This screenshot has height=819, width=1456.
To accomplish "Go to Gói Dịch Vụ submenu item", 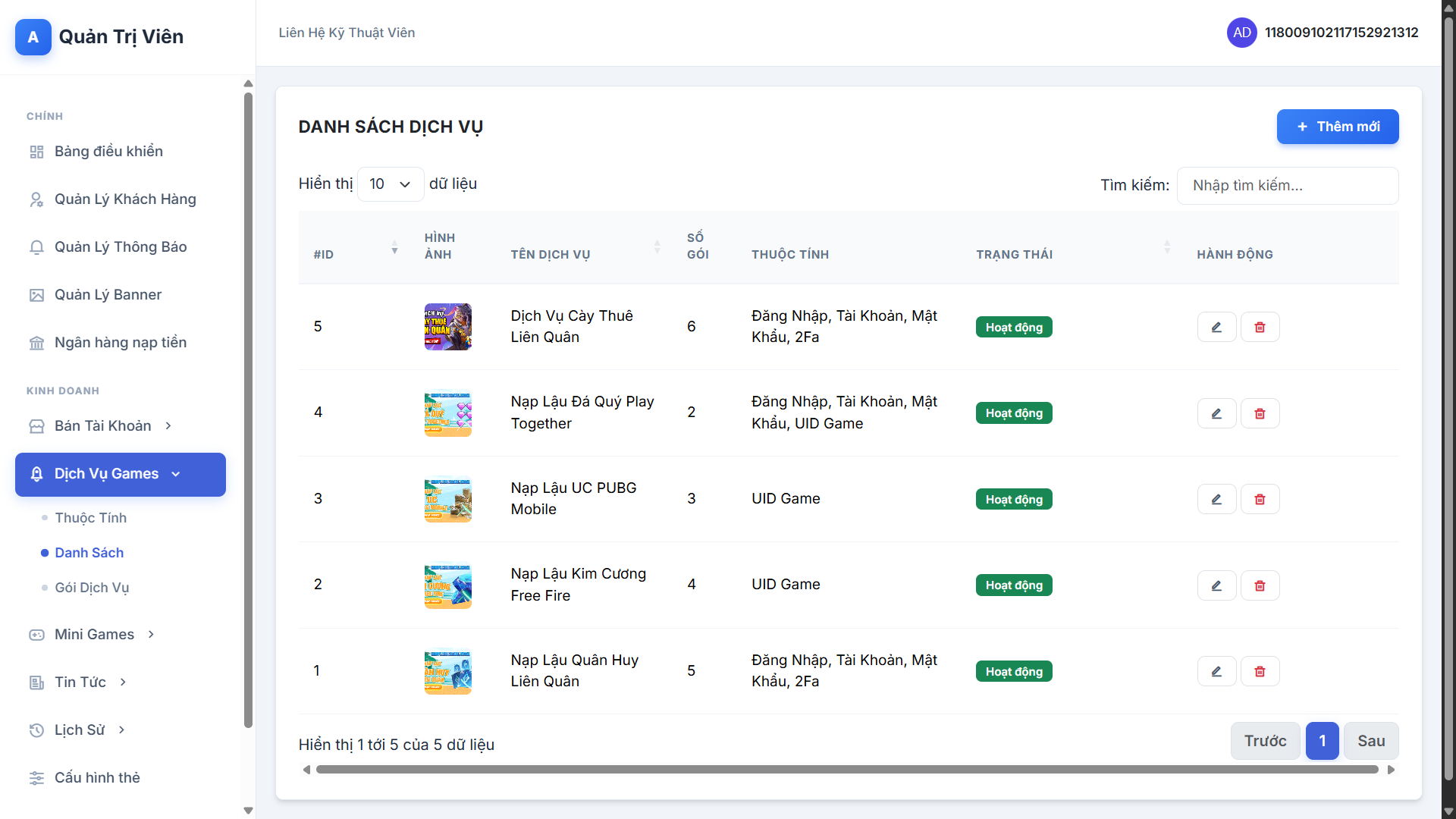I will pos(92,588).
